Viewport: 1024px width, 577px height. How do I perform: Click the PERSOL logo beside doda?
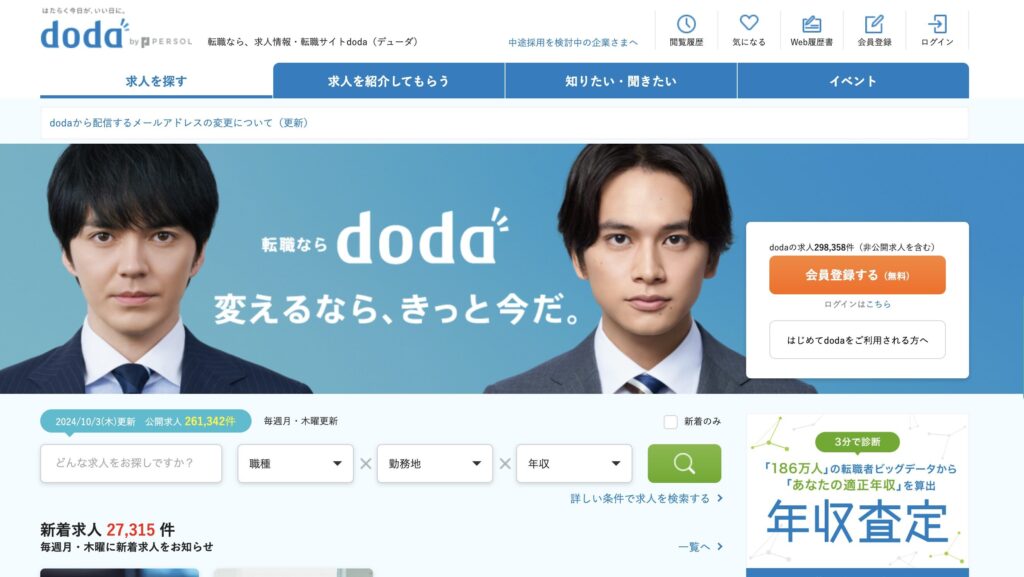click(x=167, y=42)
